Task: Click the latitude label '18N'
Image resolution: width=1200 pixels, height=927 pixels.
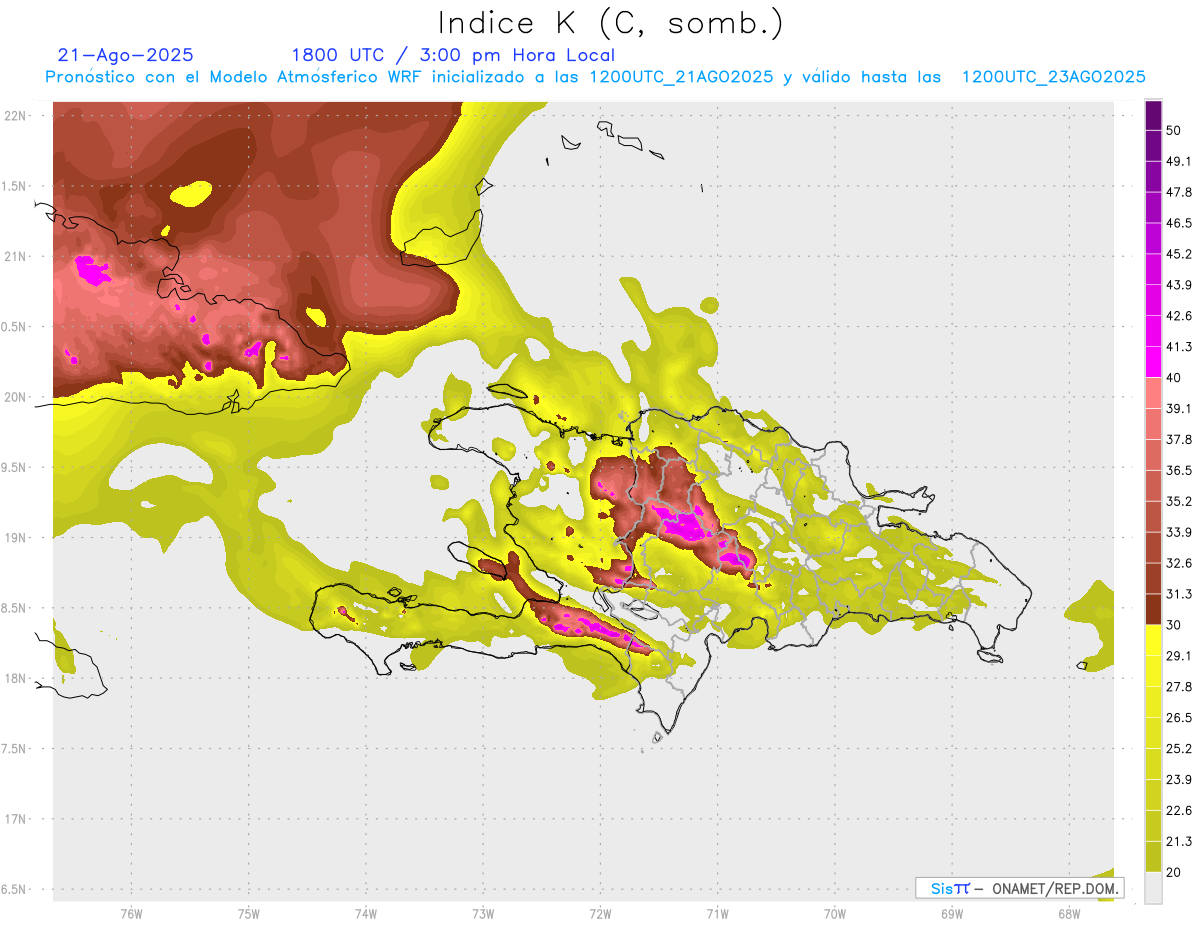Action: 17,678
